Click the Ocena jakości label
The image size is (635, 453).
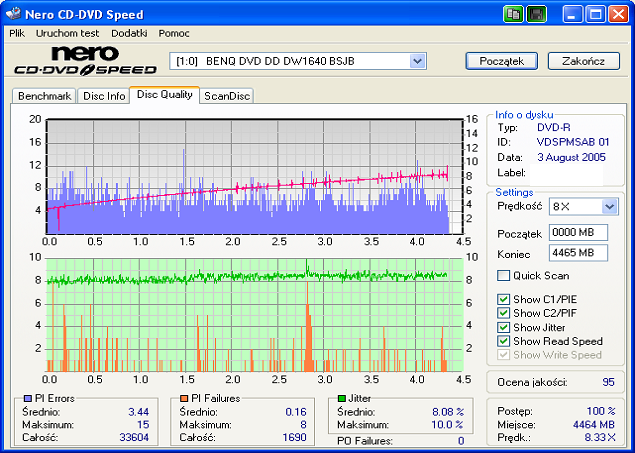pyautogui.click(x=532, y=382)
